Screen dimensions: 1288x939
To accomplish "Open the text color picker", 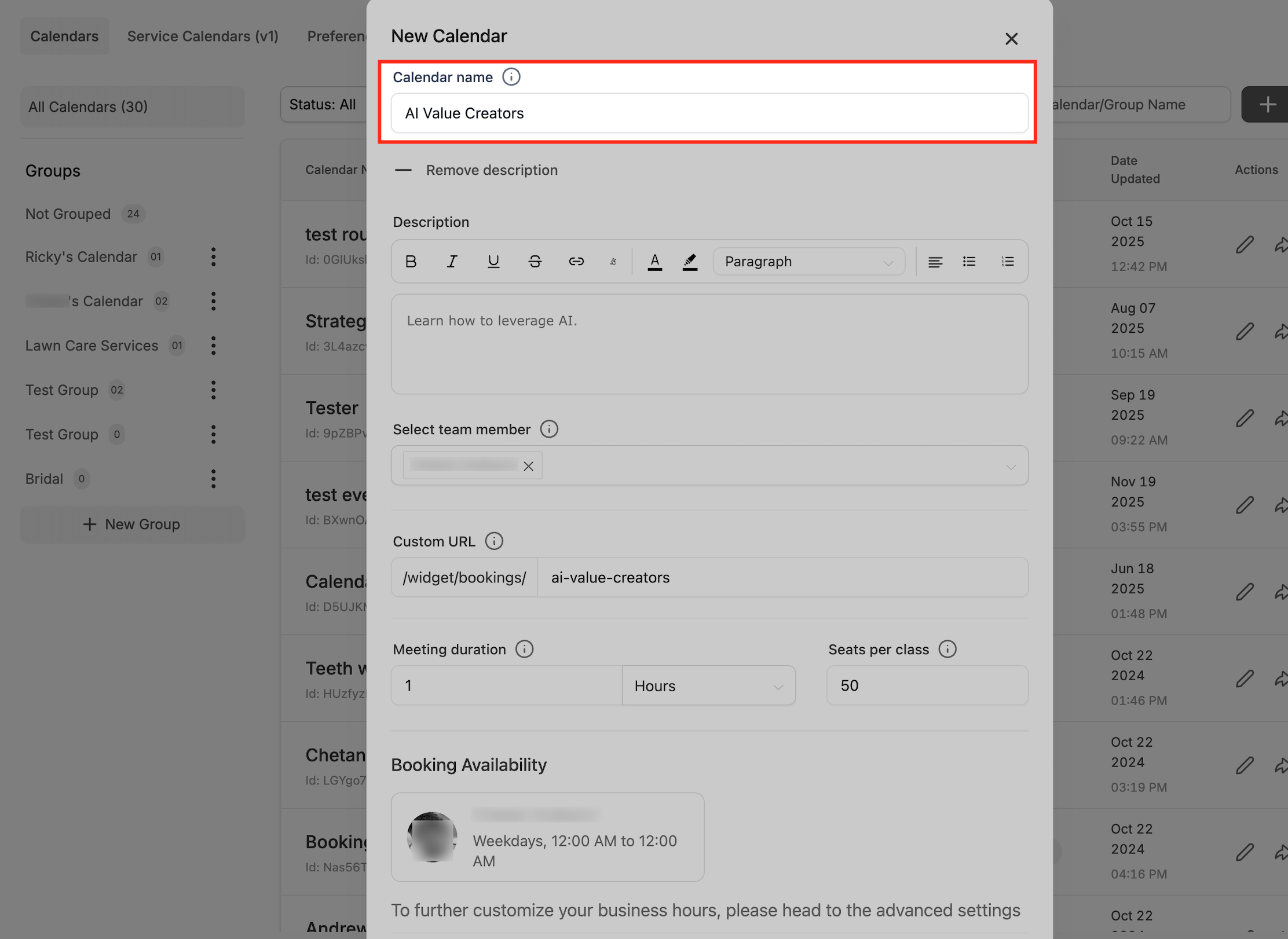I will pos(654,262).
